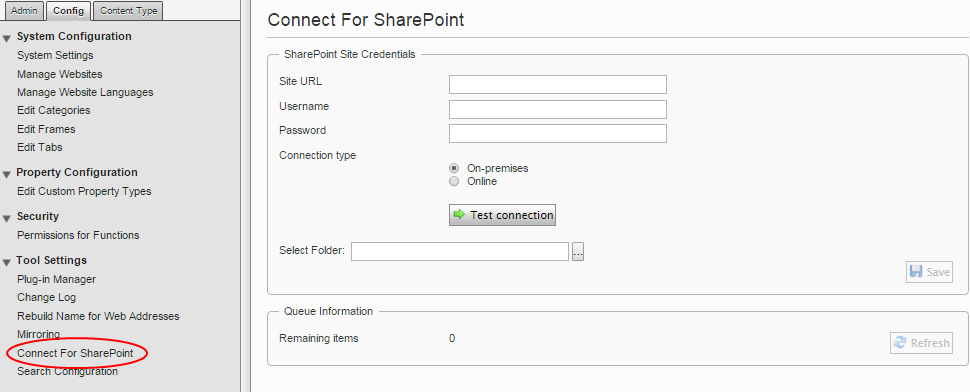This screenshot has height=392, width=970.
Task: Focus the Username input field
Action: 557,109
